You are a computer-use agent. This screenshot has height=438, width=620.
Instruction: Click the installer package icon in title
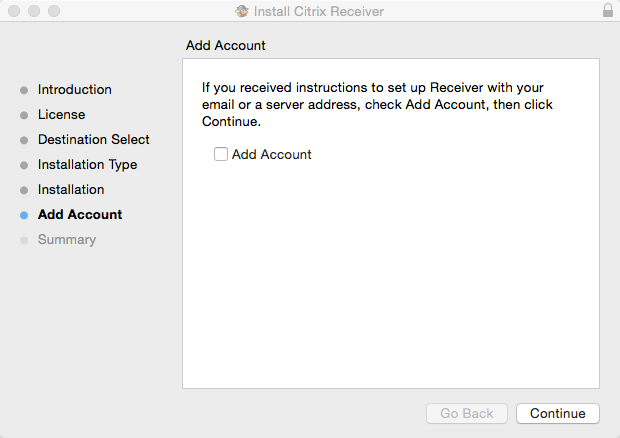[242, 11]
